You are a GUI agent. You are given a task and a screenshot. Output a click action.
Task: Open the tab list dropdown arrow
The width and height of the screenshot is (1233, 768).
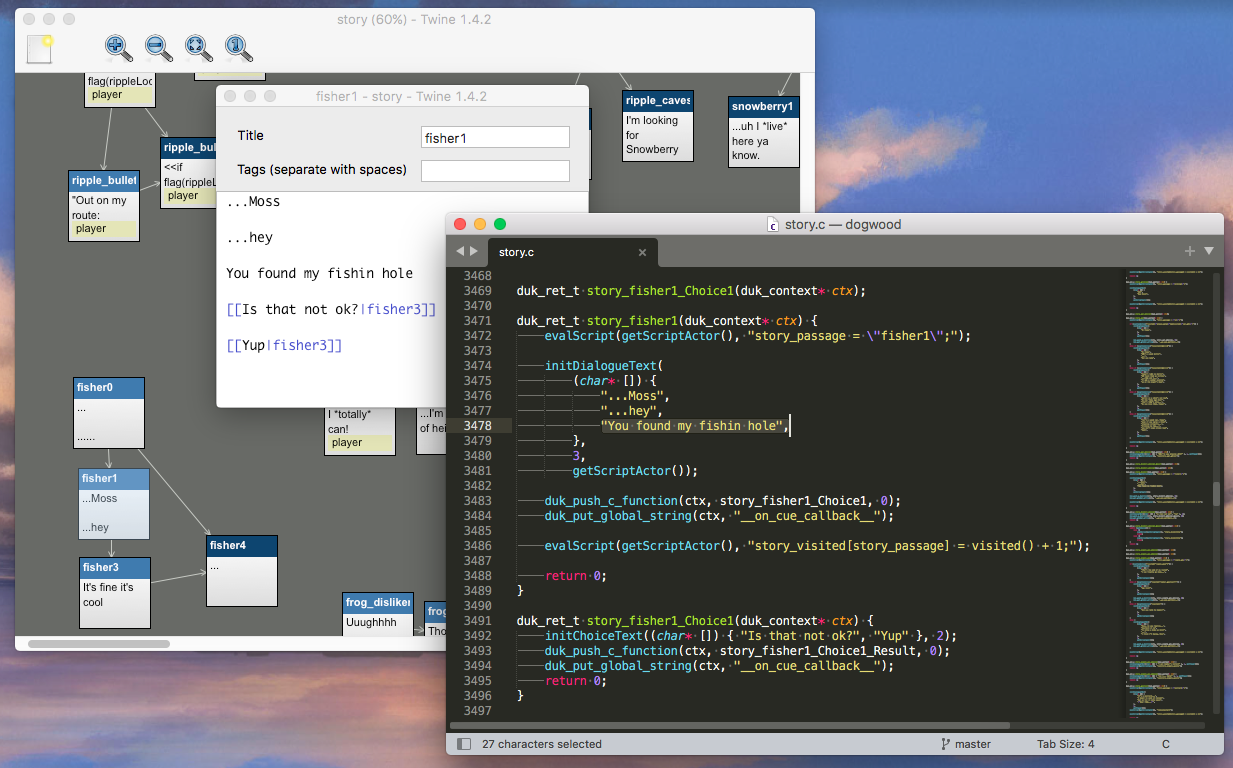pos(1209,251)
